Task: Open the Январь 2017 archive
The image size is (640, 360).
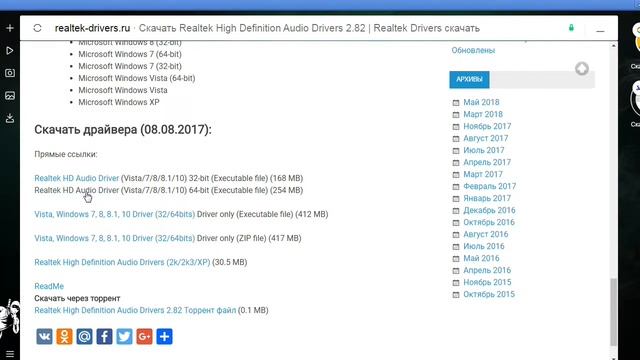Action: point(487,198)
